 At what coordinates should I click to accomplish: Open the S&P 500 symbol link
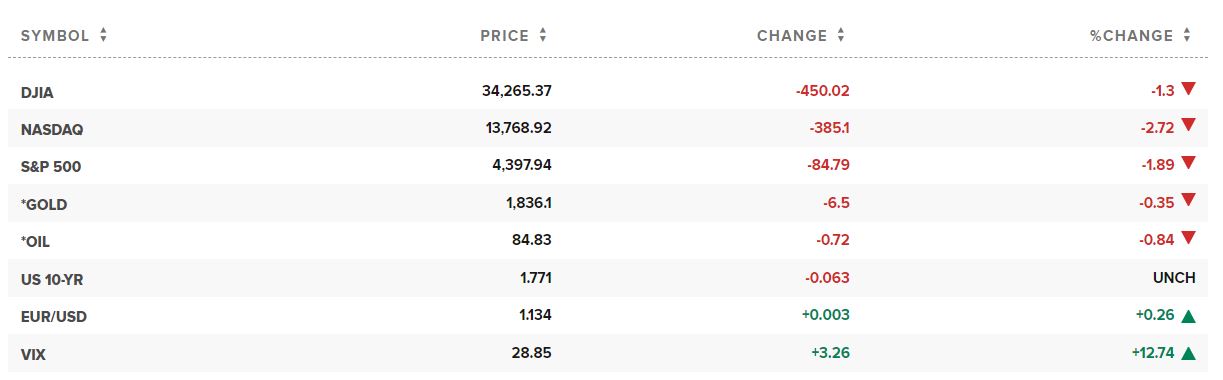pyautogui.click(x=51, y=167)
